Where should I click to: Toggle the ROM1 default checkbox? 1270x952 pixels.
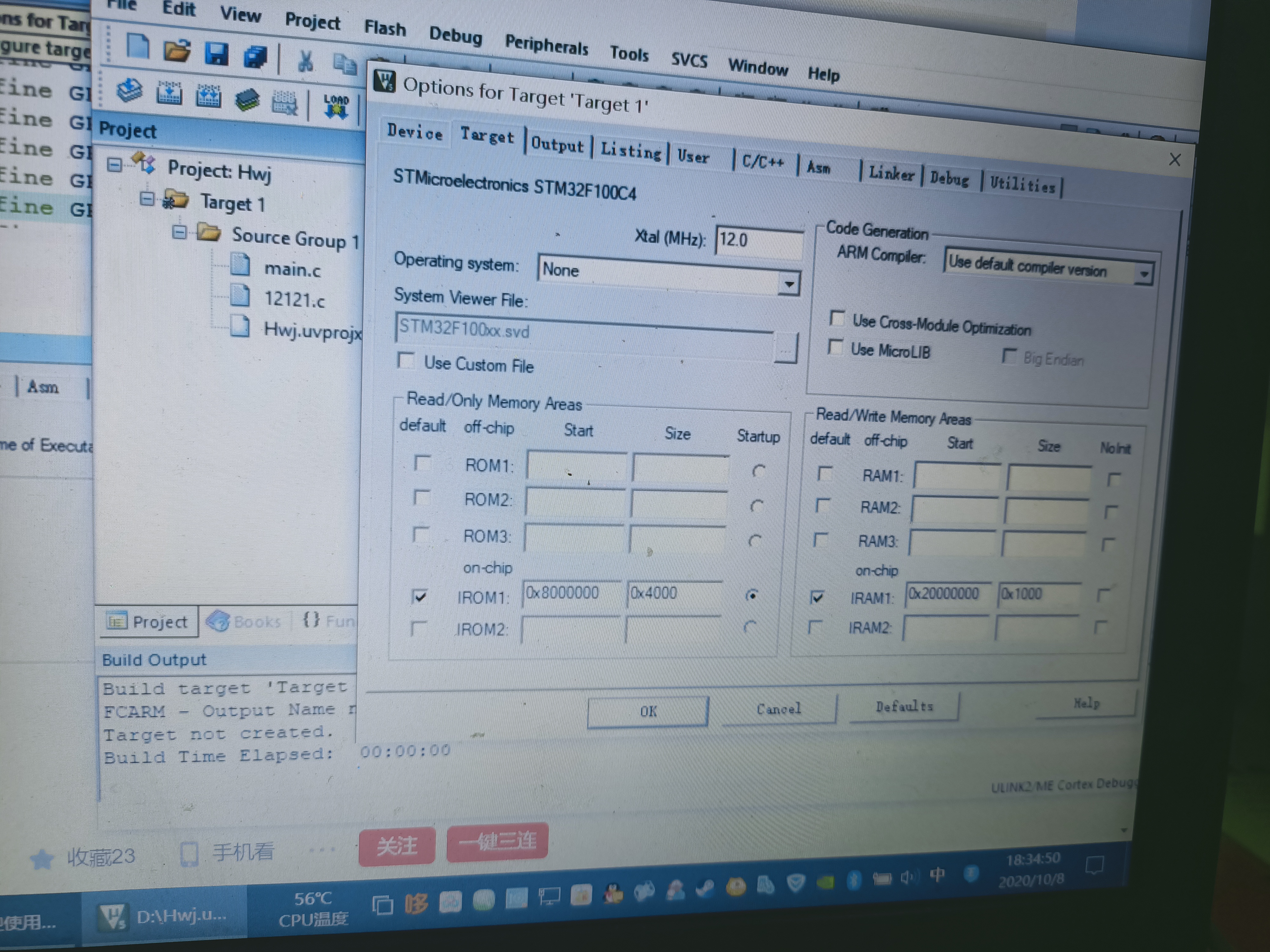pos(423,463)
